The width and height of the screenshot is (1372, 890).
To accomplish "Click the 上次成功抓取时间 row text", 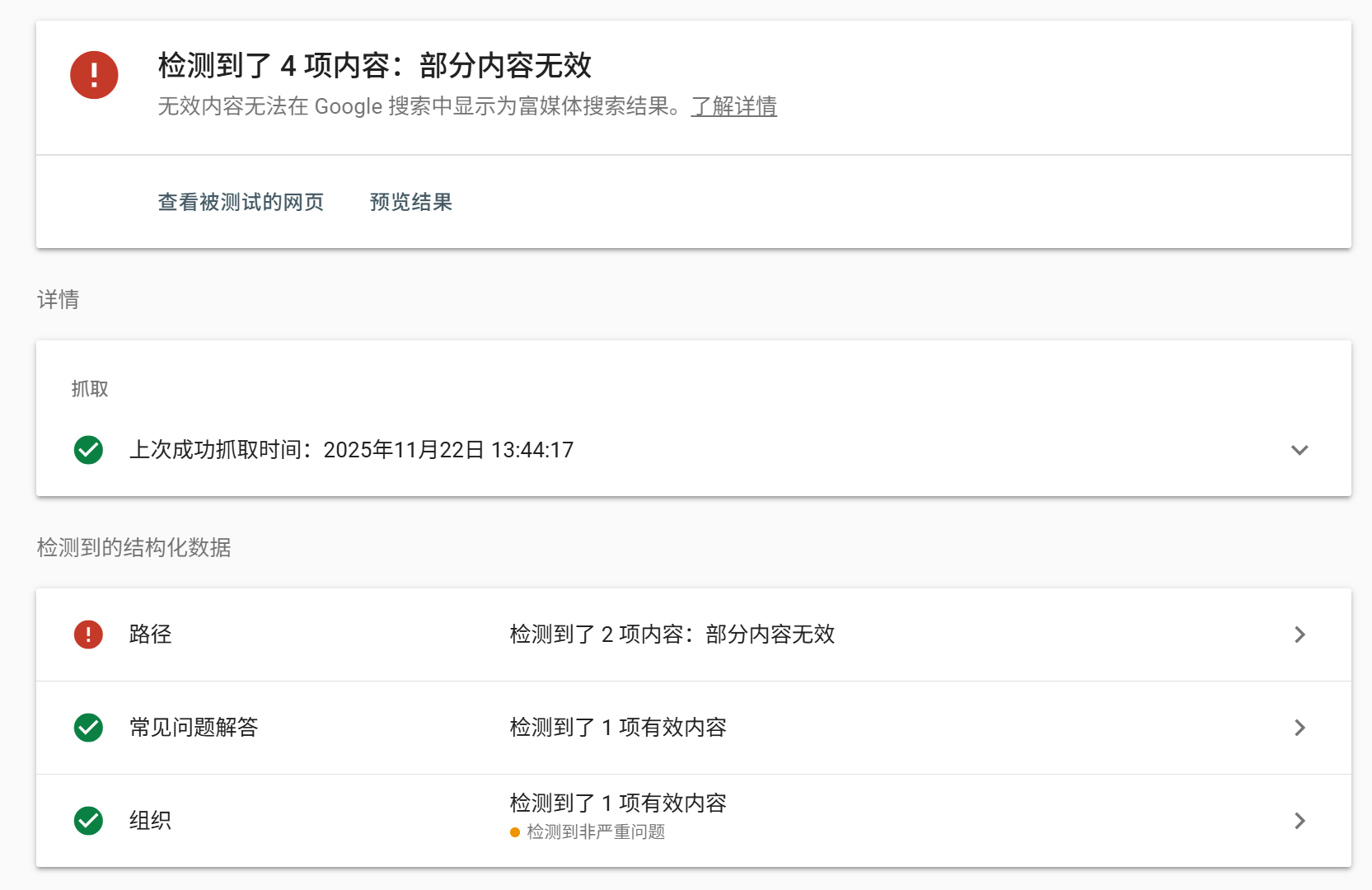I will tap(351, 450).
